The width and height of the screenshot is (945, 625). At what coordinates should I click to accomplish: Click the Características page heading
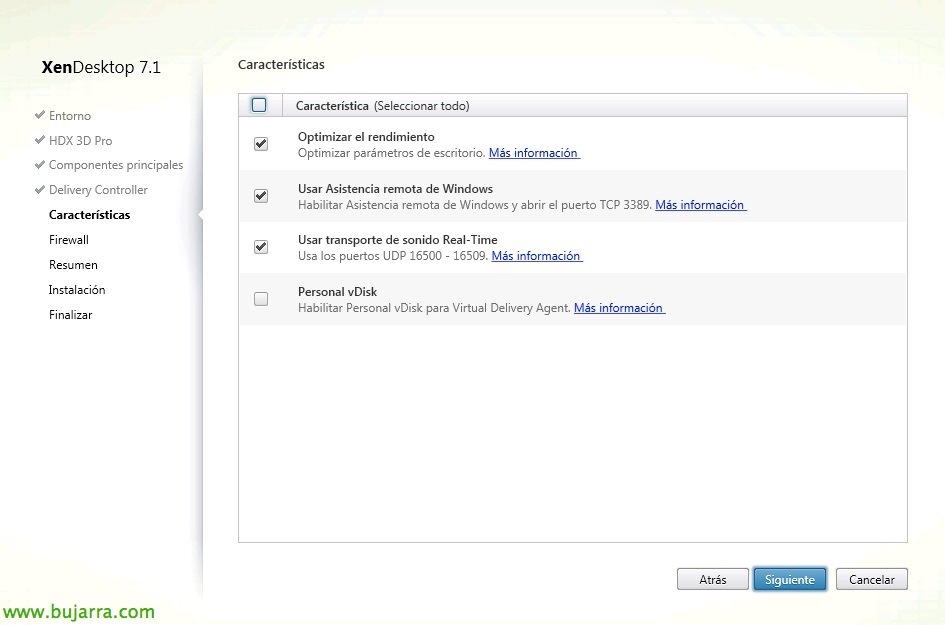[x=281, y=64]
